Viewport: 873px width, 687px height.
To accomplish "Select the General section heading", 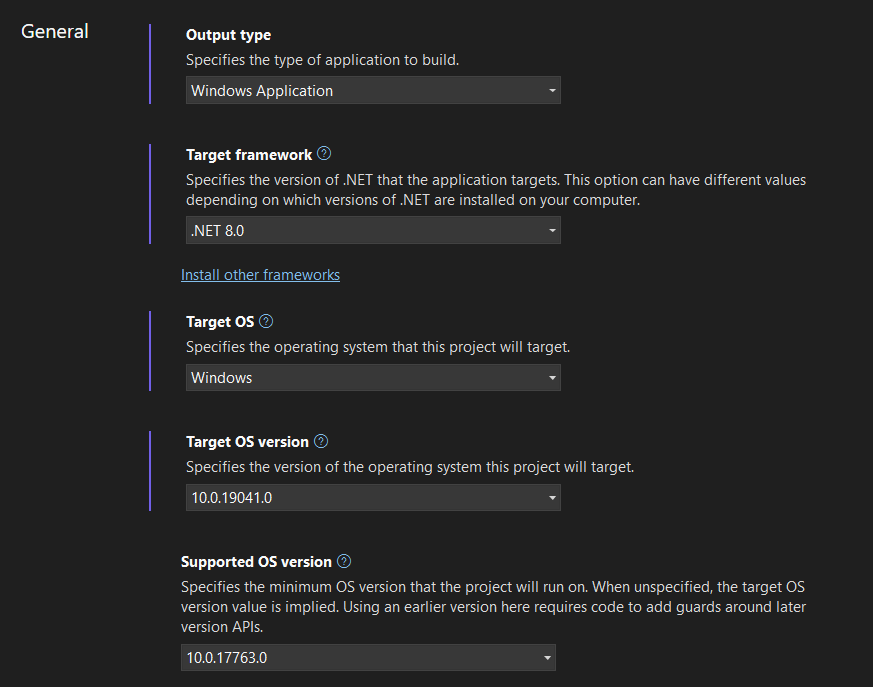I will pyautogui.click(x=55, y=32).
